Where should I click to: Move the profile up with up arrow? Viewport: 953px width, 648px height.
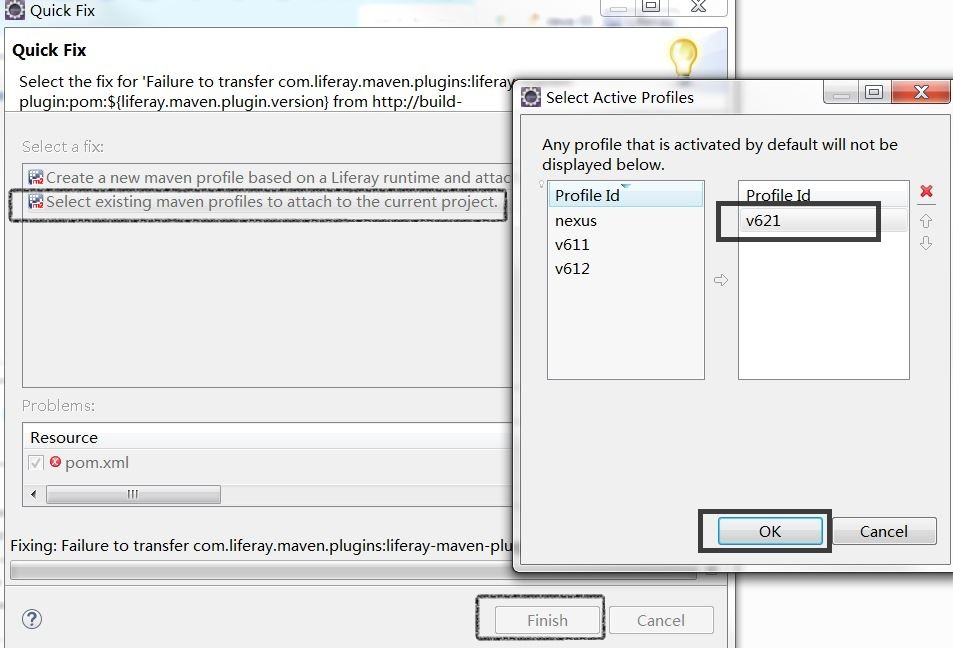926,221
